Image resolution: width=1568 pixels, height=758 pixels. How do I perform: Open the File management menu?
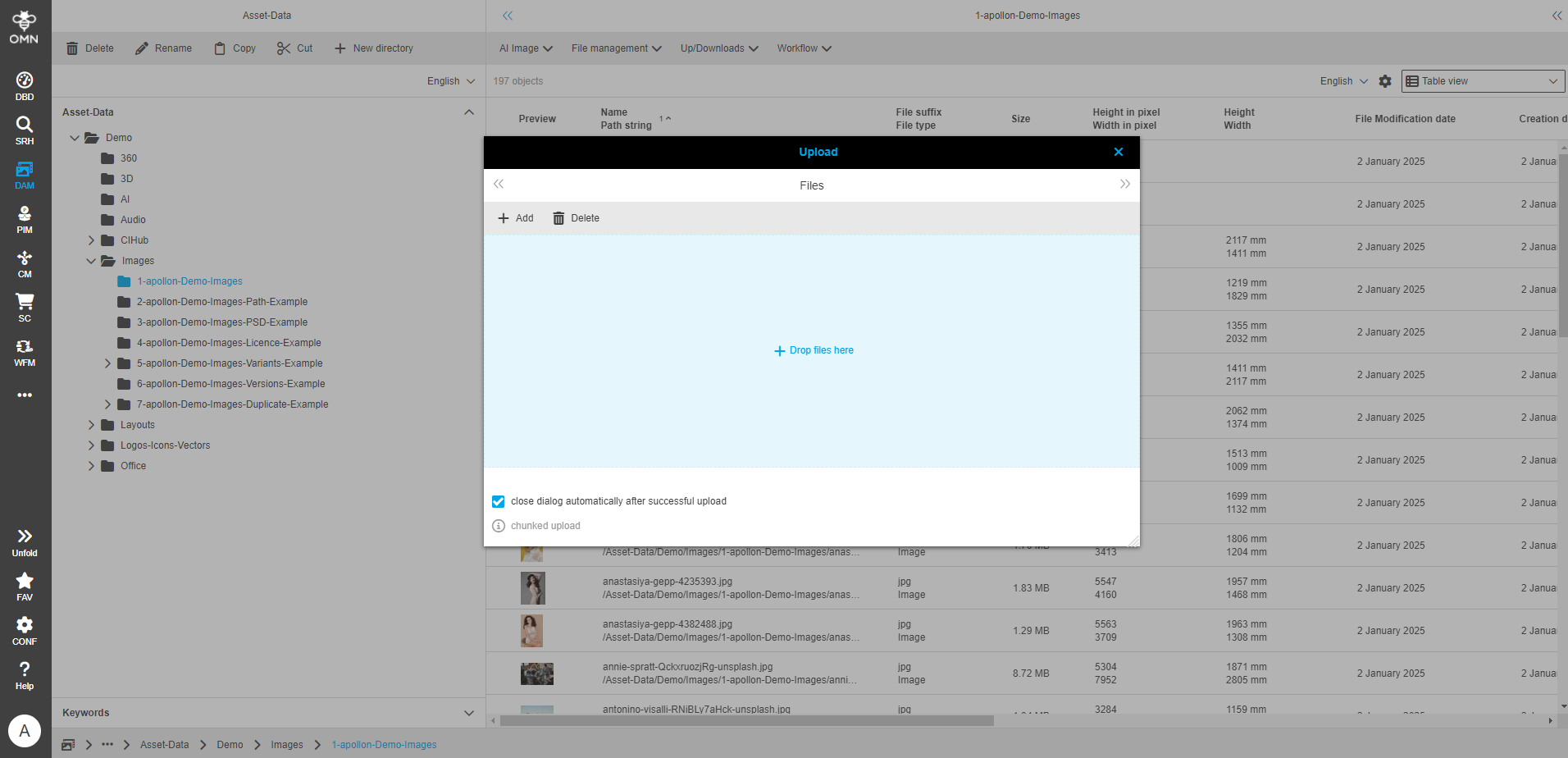614,48
